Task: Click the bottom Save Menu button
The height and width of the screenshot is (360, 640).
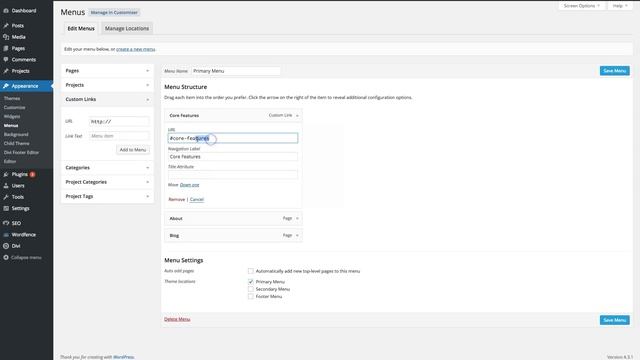Action: 614,320
